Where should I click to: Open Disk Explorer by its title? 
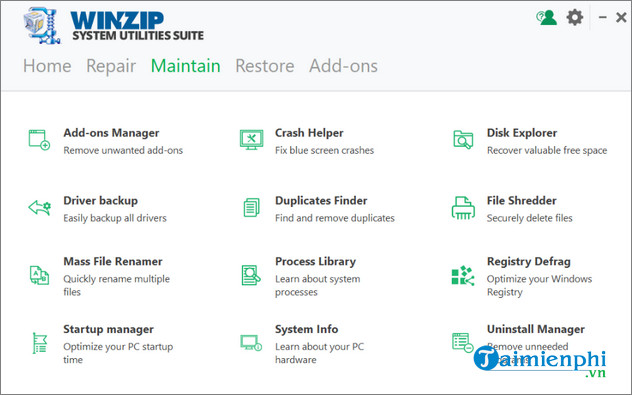522,133
